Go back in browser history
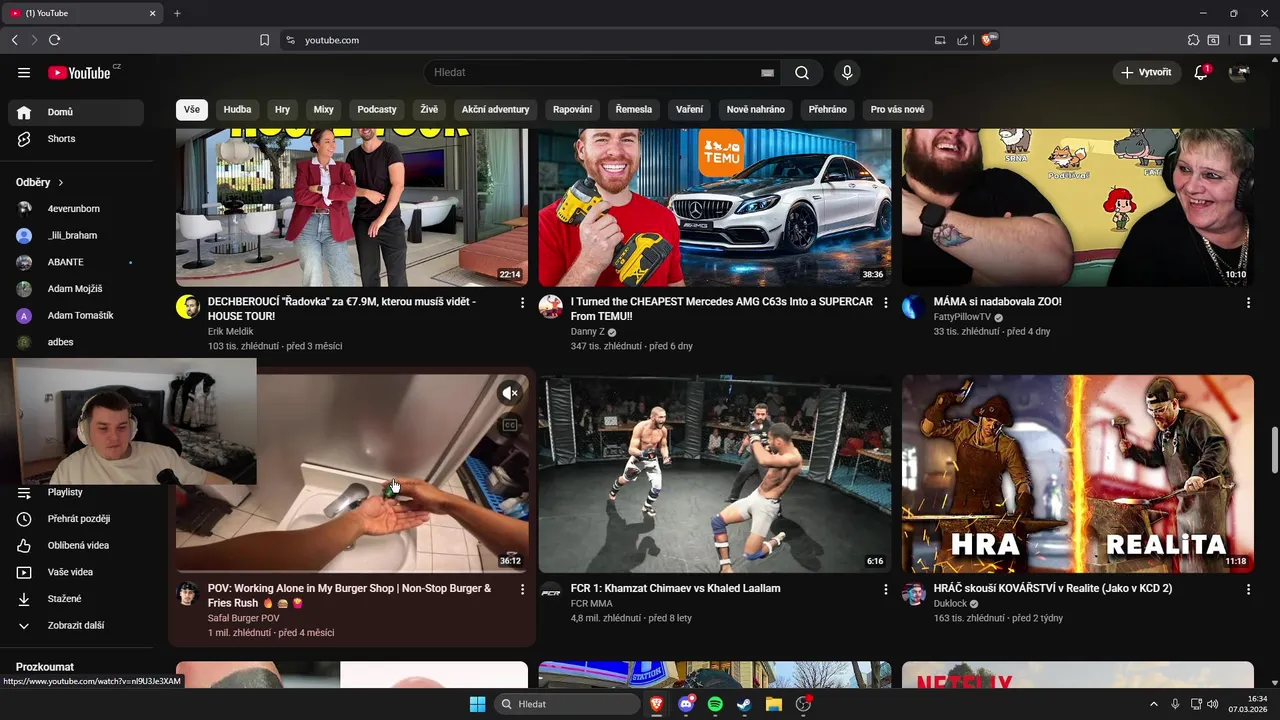This screenshot has height=720, width=1280. pos(14,40)
